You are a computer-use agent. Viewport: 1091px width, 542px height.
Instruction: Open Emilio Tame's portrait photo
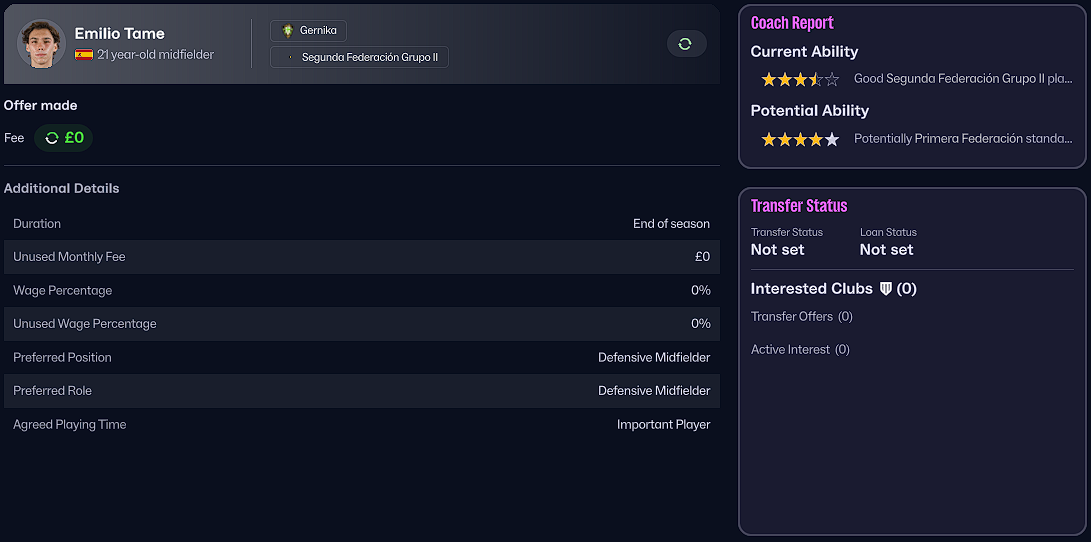42,44
